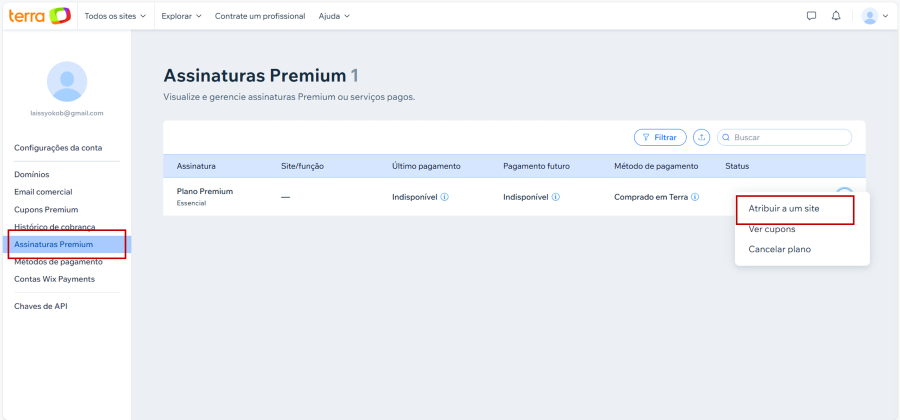
Task: Open the account avatar menu in header
Action: point(875,16)
